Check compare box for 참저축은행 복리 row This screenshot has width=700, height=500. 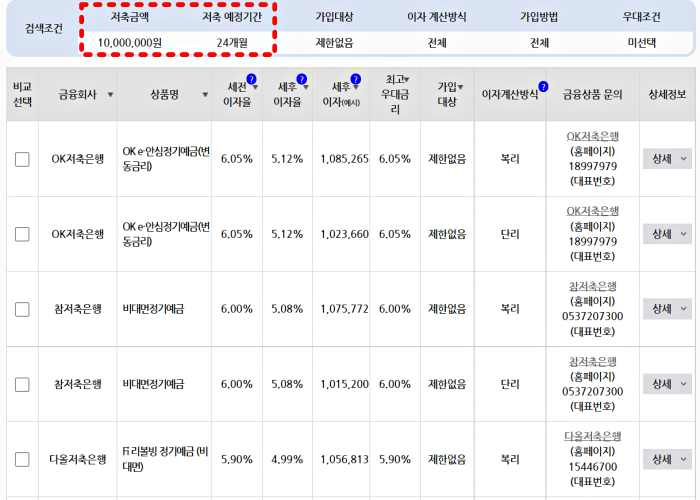pyautogui.click(x=22, y=309)
